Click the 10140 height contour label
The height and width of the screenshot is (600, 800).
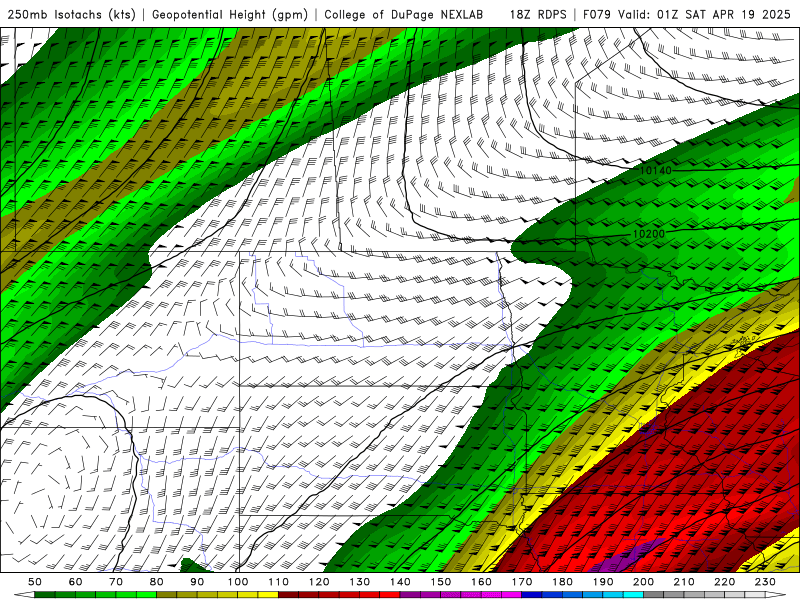(x=656, y=170)
